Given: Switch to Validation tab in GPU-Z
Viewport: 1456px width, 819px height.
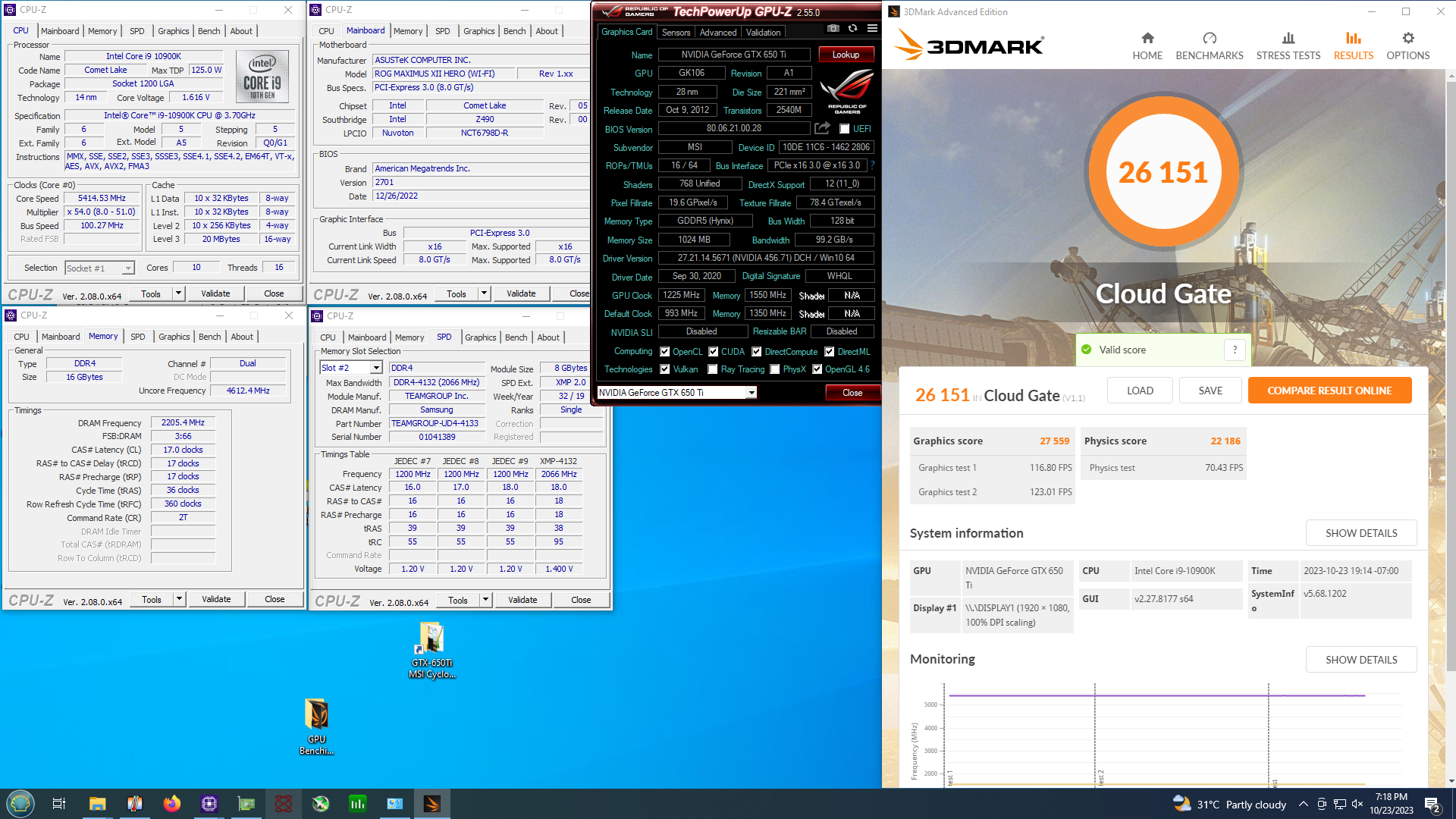Looking at the screenshot, I should click(x=763, y=33).
